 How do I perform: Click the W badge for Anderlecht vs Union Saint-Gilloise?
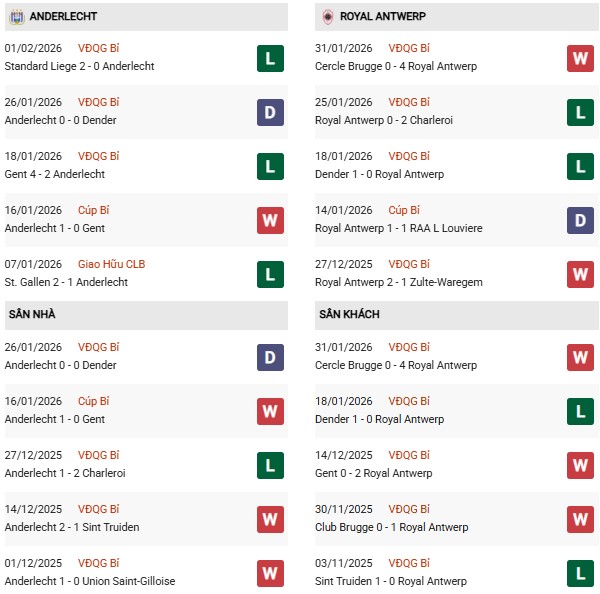270,573
